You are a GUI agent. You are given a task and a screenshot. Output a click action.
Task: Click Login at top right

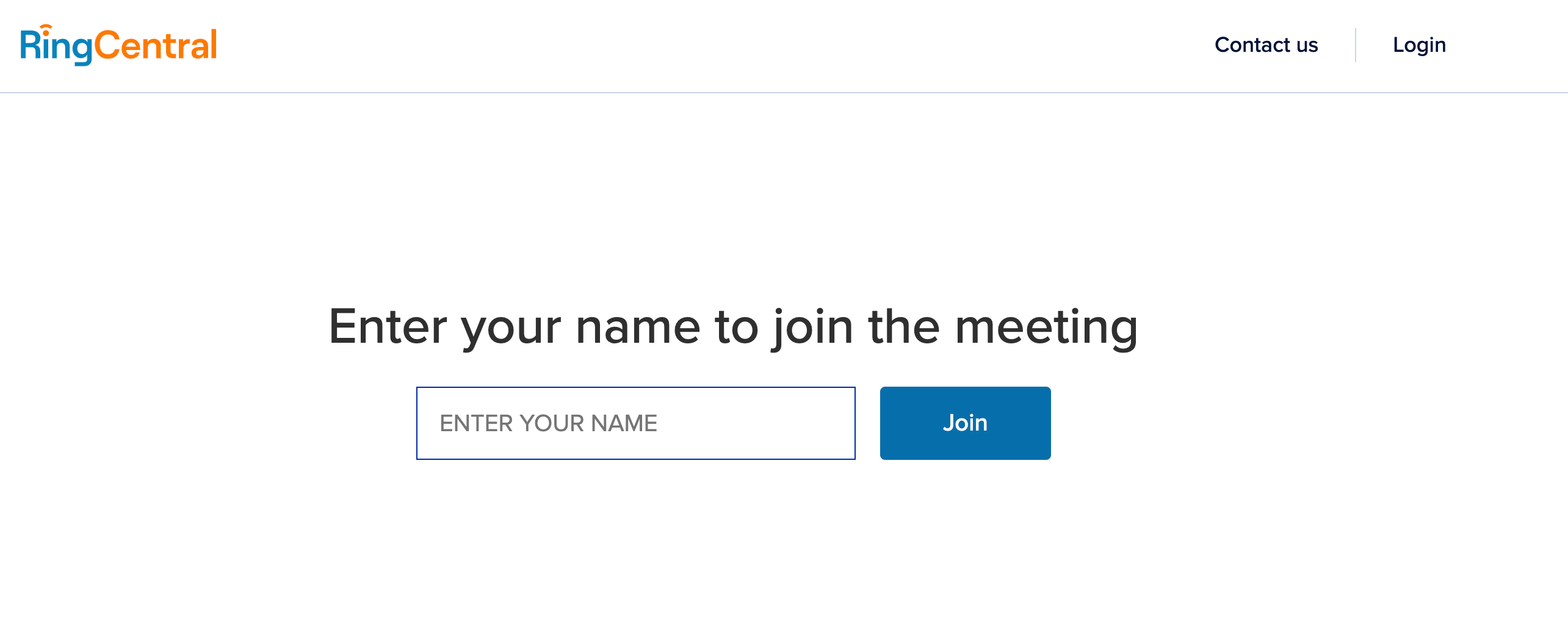click(x=1419, y=45)
